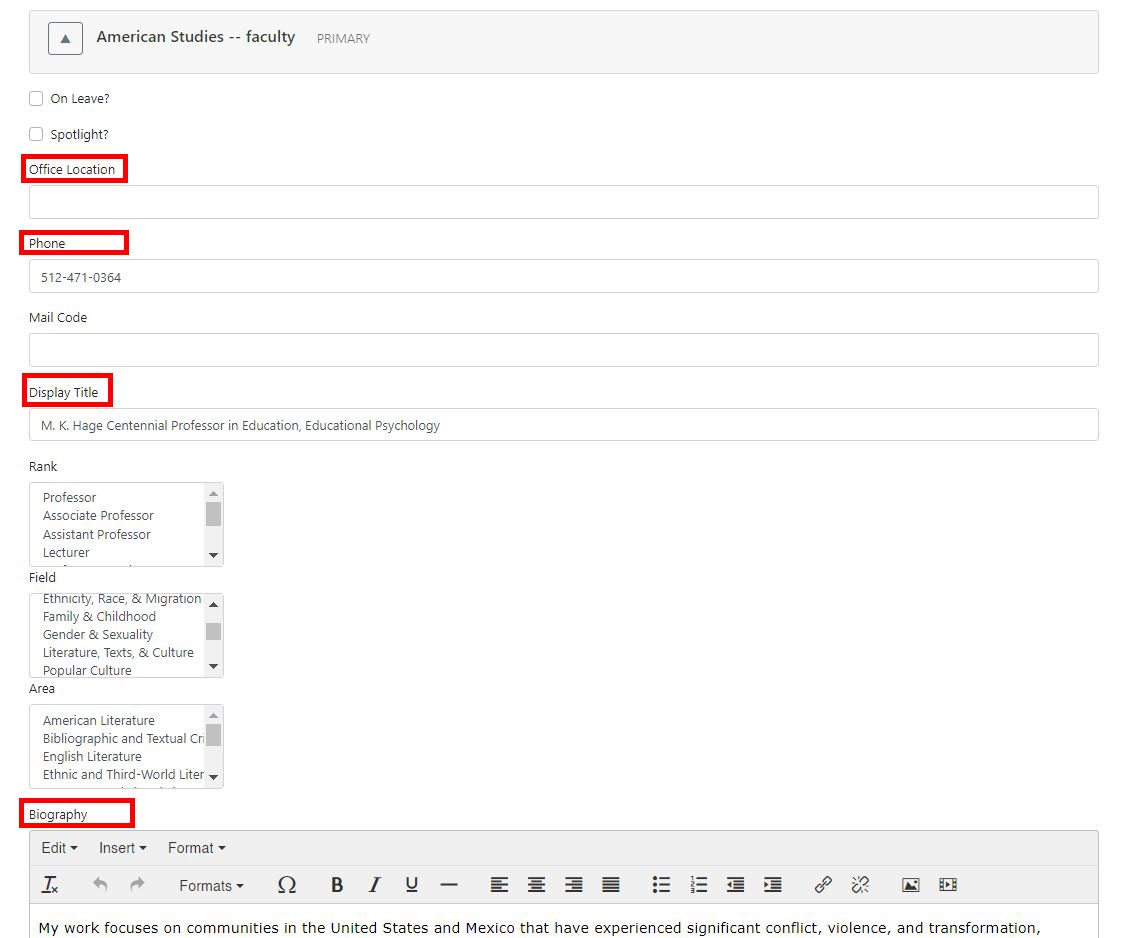Select Popular Culture field

point(87,670)
